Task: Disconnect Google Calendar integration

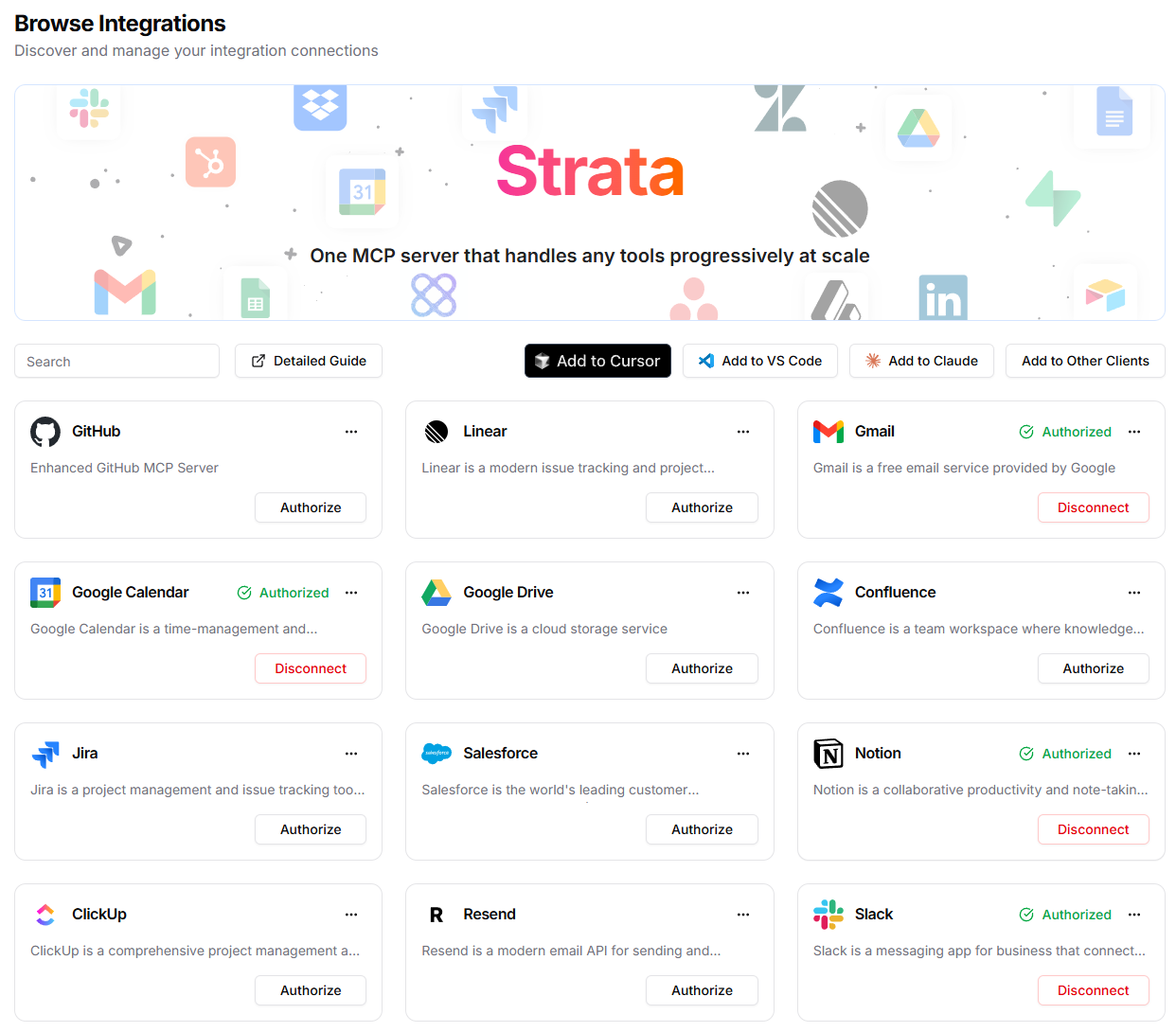Action: (311, 668)
